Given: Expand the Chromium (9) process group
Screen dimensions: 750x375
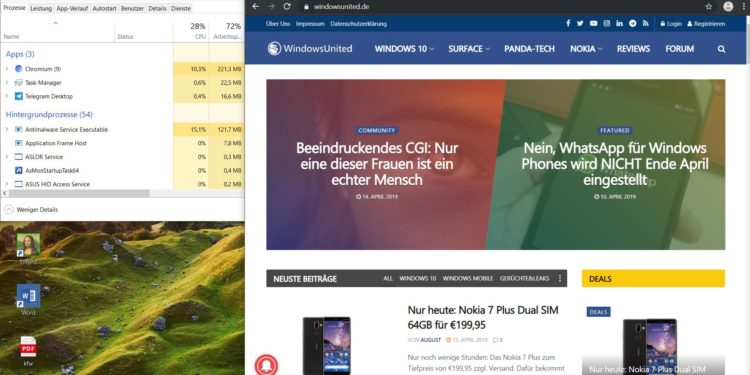Looking at the screenshot, I should coord(7,69).
